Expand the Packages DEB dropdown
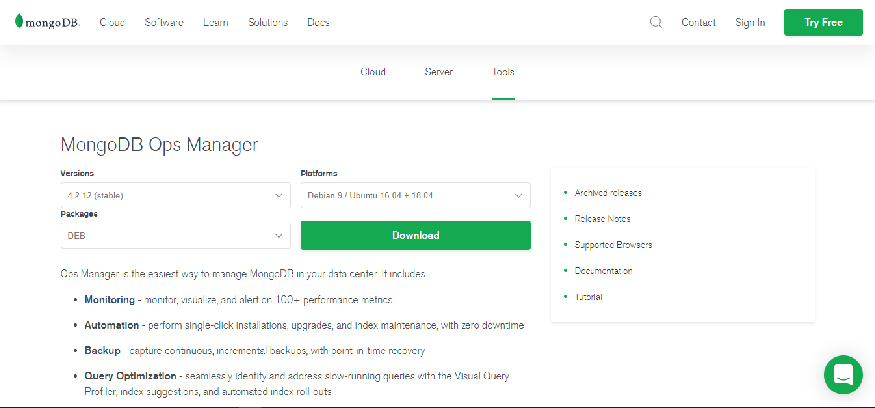Image resolution: width=875 pixels, height=408 pixels. coord(175,236)
